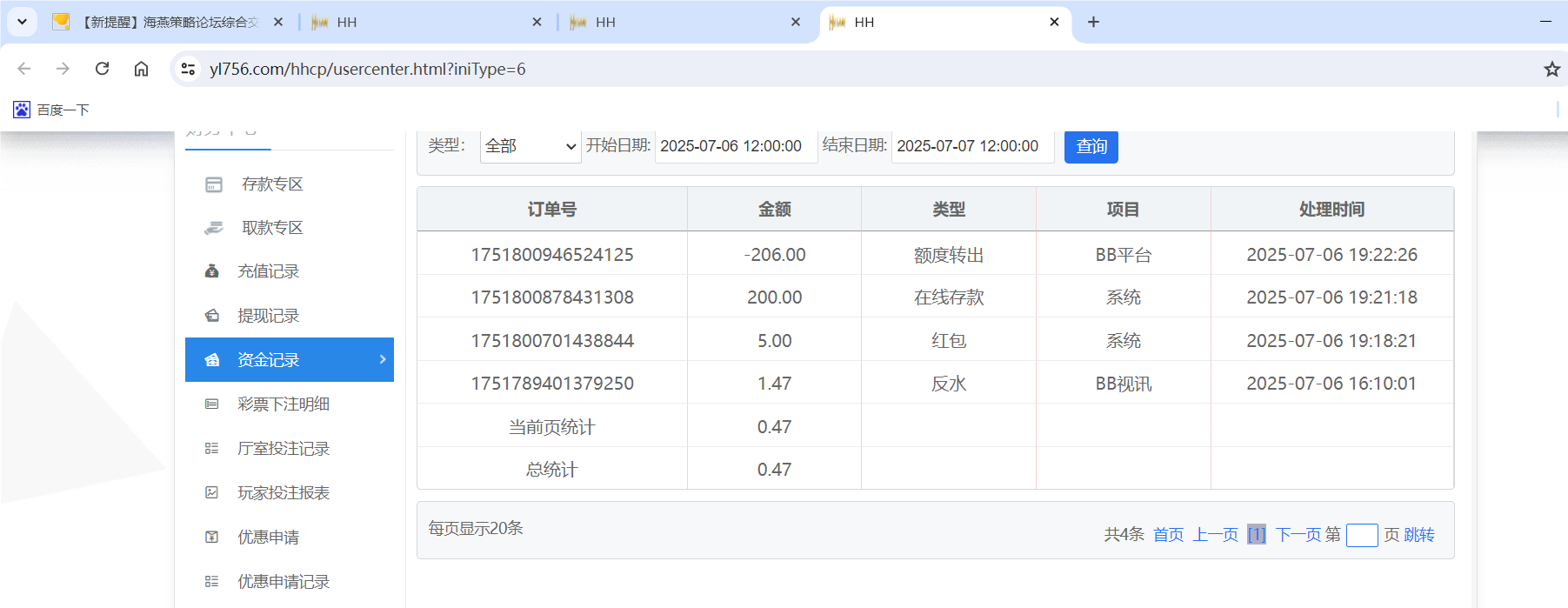Click the 充值记录 money bag icon

pyautogui.click(x=211, y=271)
